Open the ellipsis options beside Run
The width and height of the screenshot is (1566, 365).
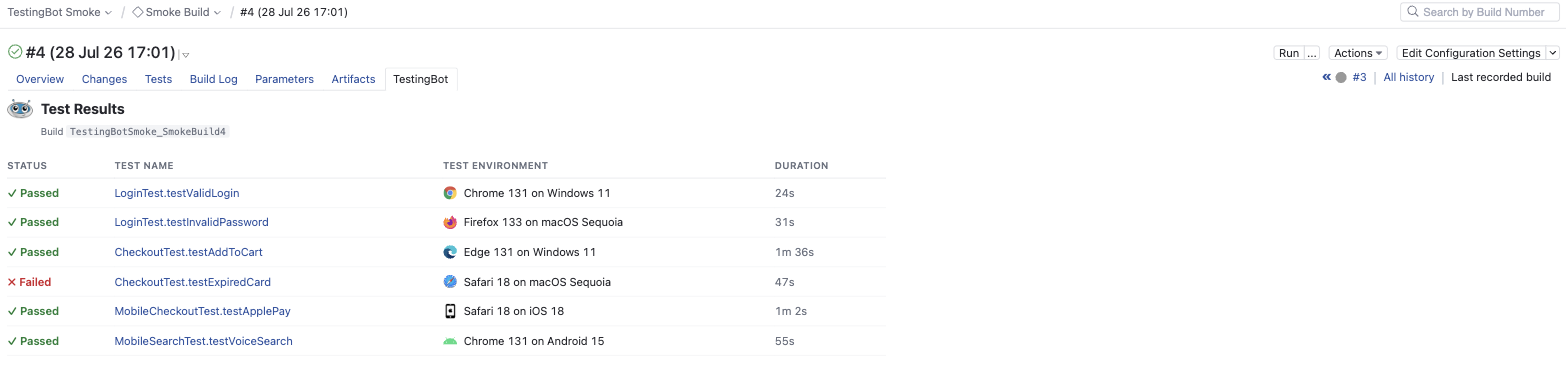(x=1312, y=53)
